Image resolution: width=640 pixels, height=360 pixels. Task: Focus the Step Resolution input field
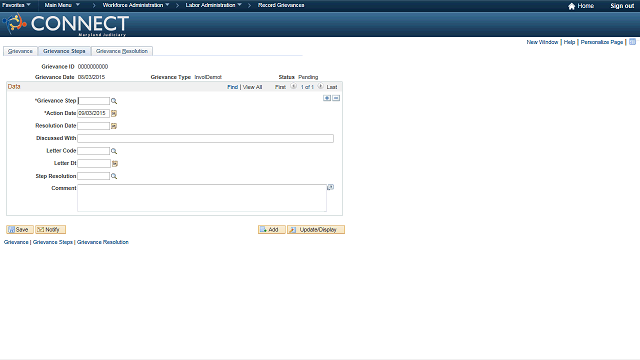[93, 176]
